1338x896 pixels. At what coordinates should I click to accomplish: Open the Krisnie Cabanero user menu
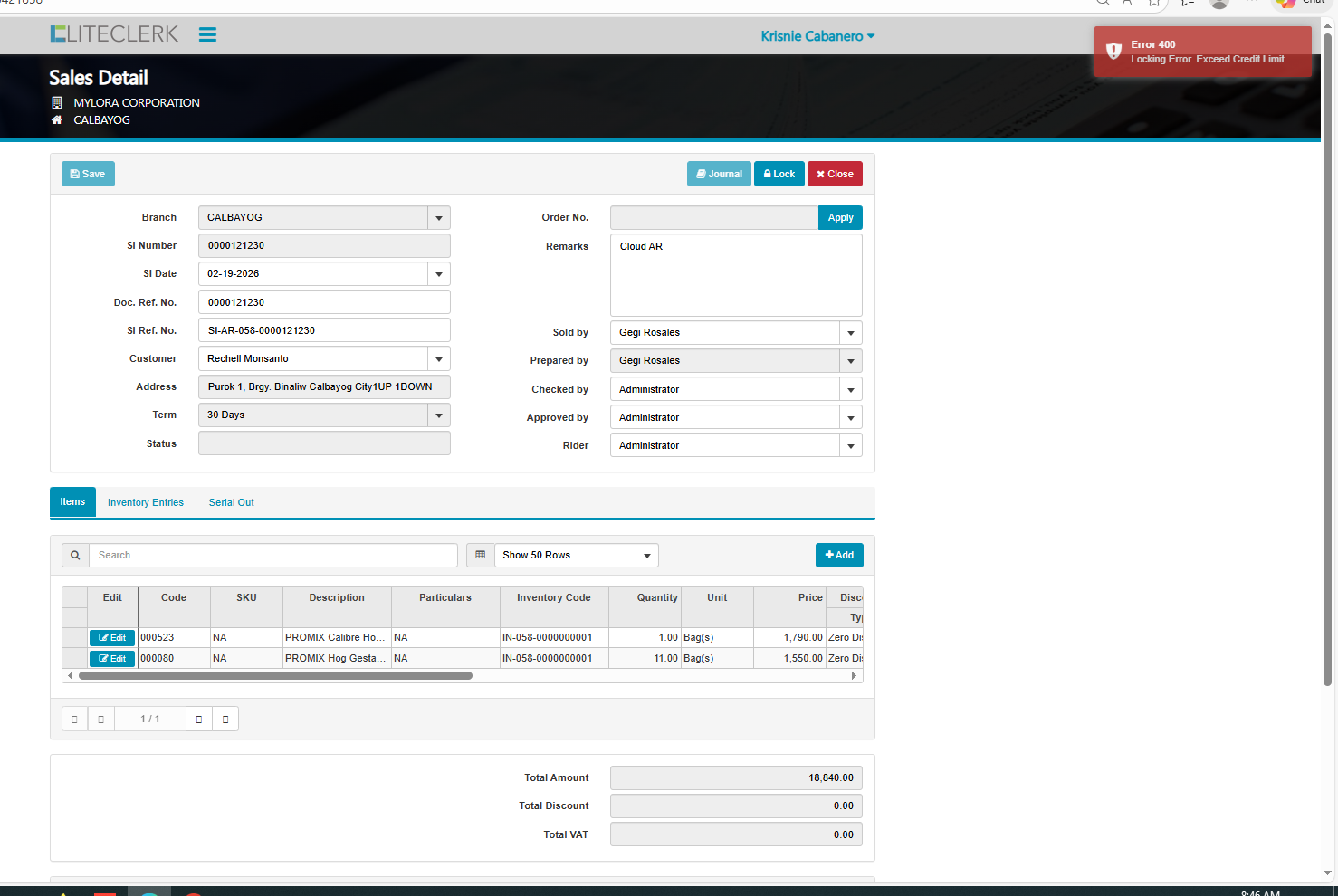click(x=817, y=36)
